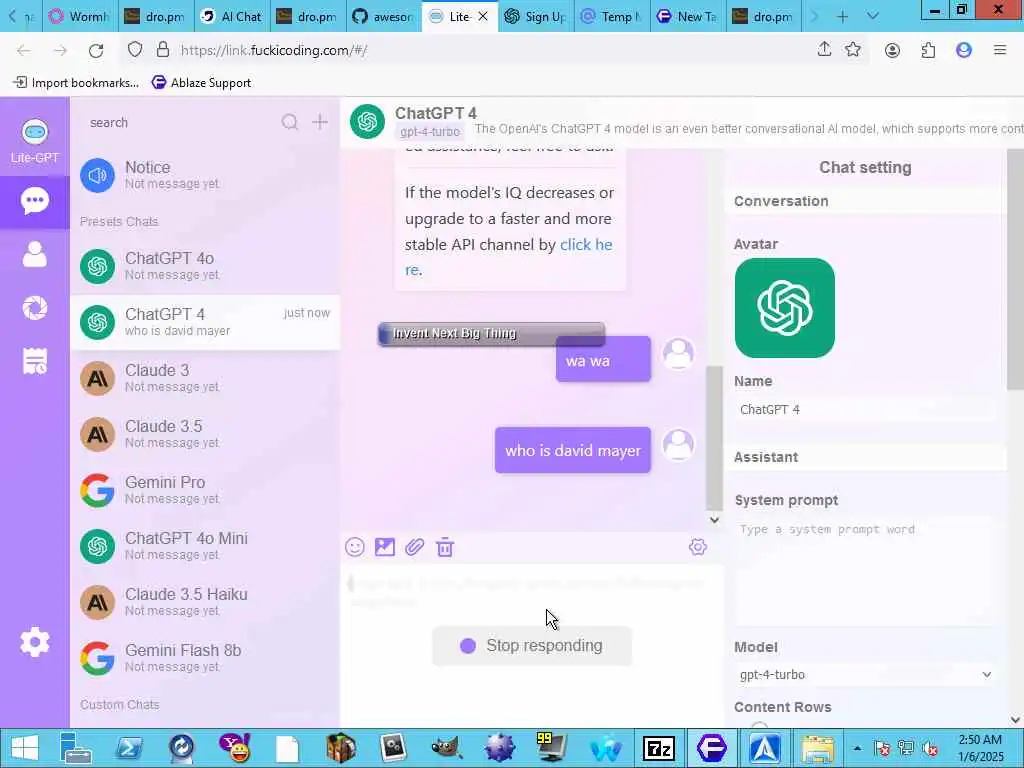Select ChatGPT 4o preset chat

pyautogui.click(x=205, y=266)
